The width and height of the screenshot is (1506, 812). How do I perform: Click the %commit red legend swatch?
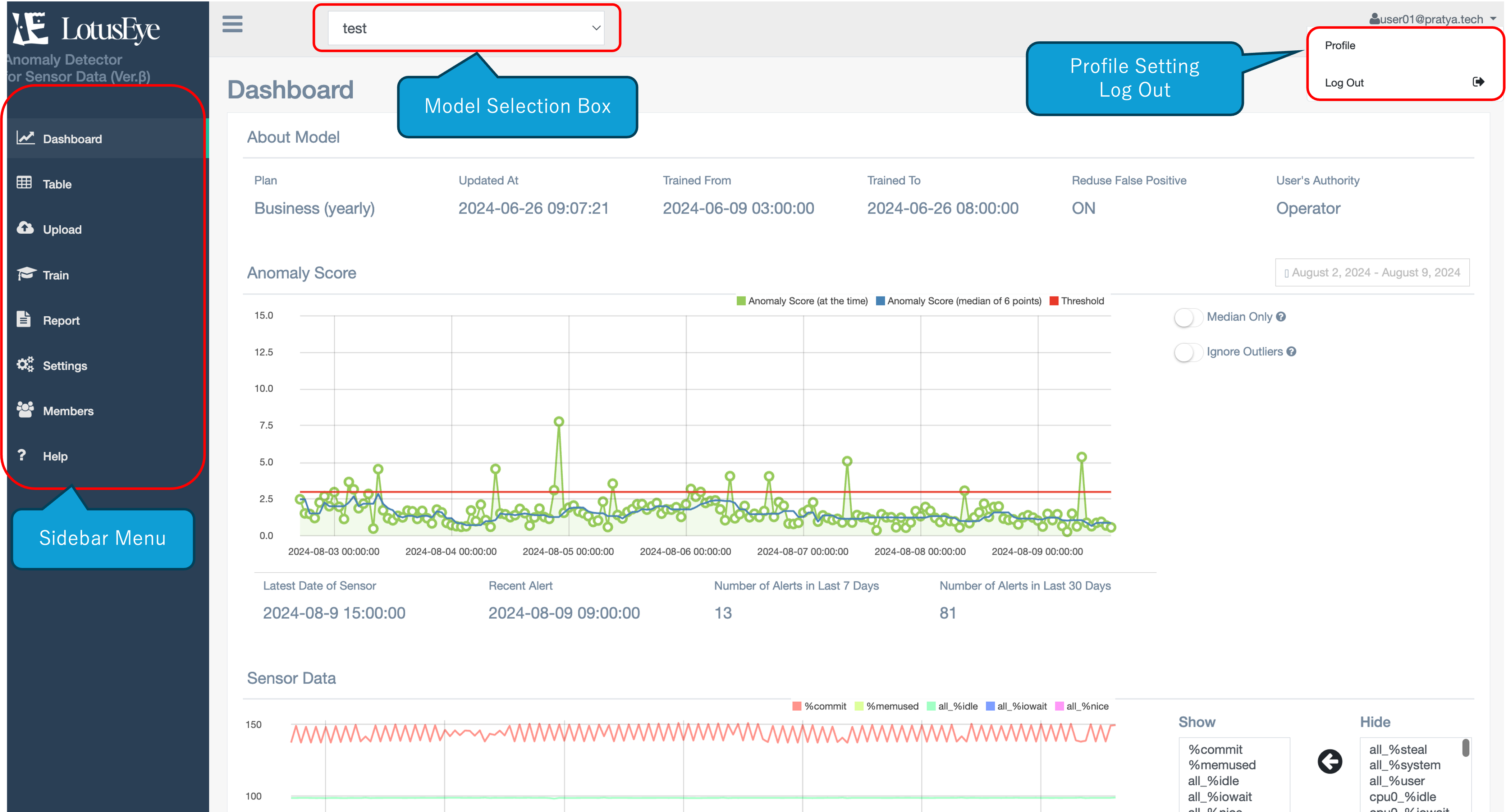click(x=796, y=706)
